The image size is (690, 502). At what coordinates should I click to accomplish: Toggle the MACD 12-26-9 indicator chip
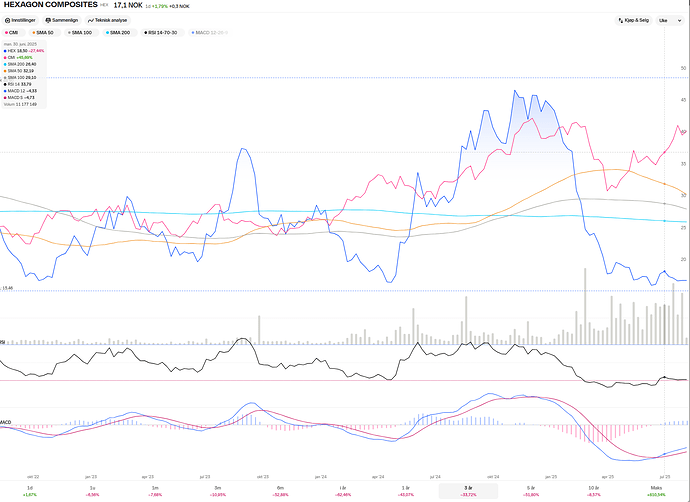pos(209,33)
